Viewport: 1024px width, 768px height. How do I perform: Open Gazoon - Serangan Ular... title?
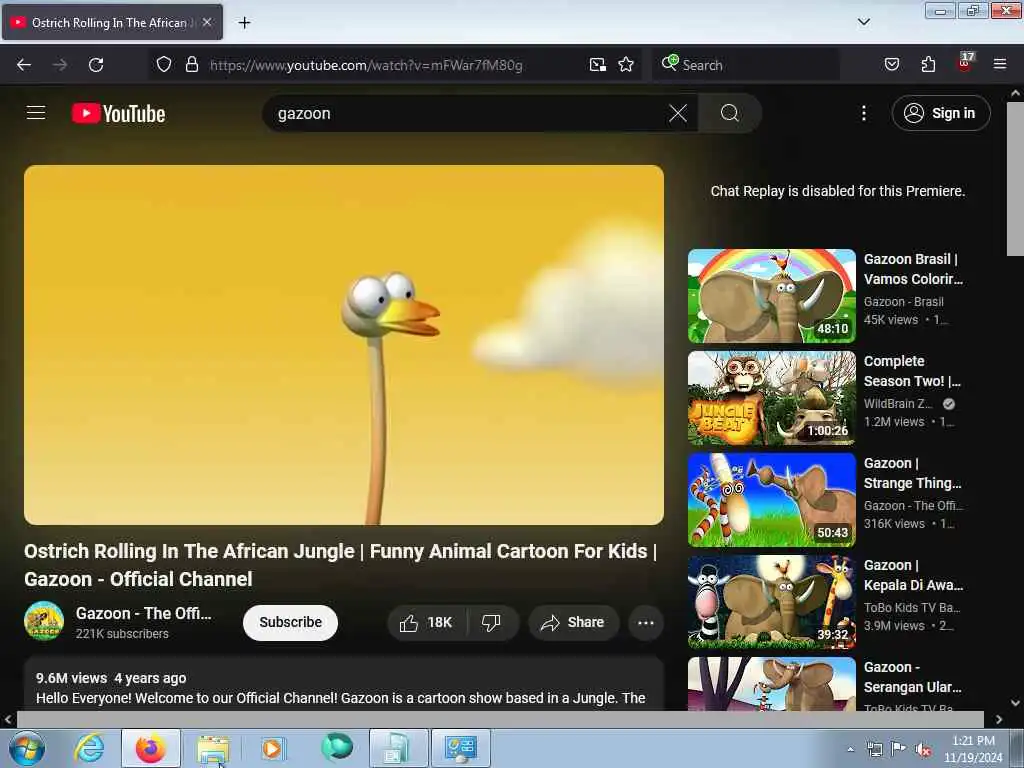coord(912,677)
